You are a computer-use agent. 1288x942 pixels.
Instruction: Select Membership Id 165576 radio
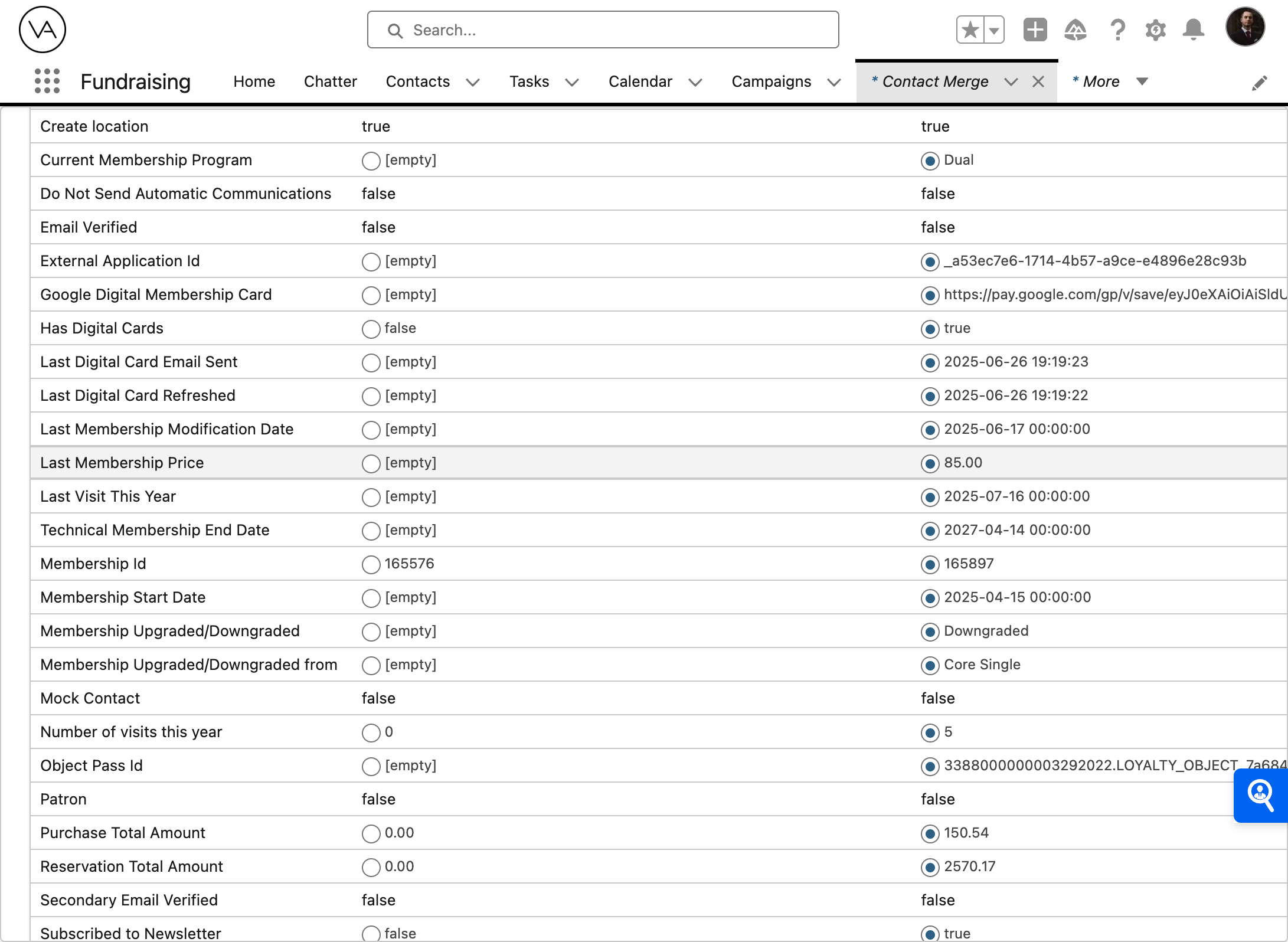(x=371, y=565)
